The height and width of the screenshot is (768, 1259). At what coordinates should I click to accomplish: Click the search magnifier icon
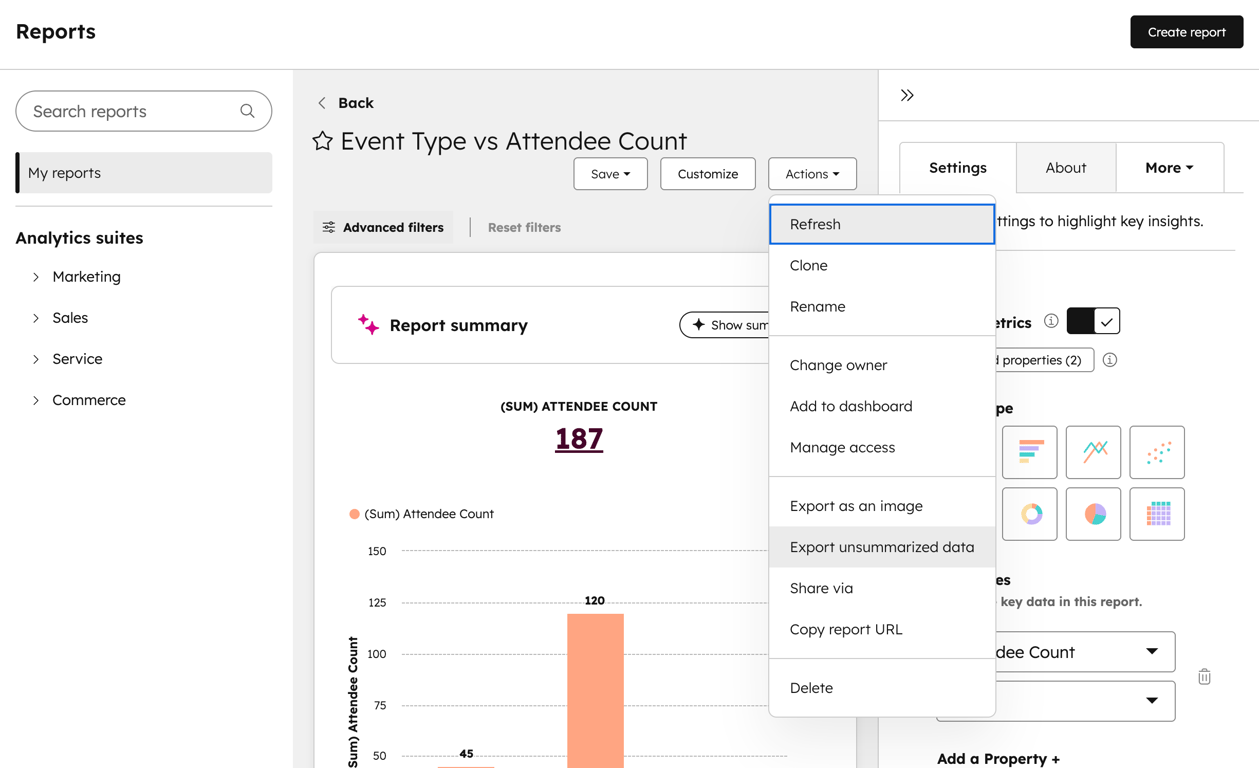pyautogui.click(x=247, y=111)
